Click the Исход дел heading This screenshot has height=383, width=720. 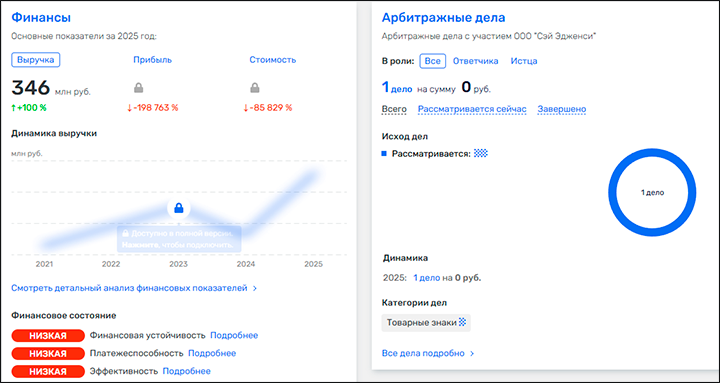click(x=405, y=136)
